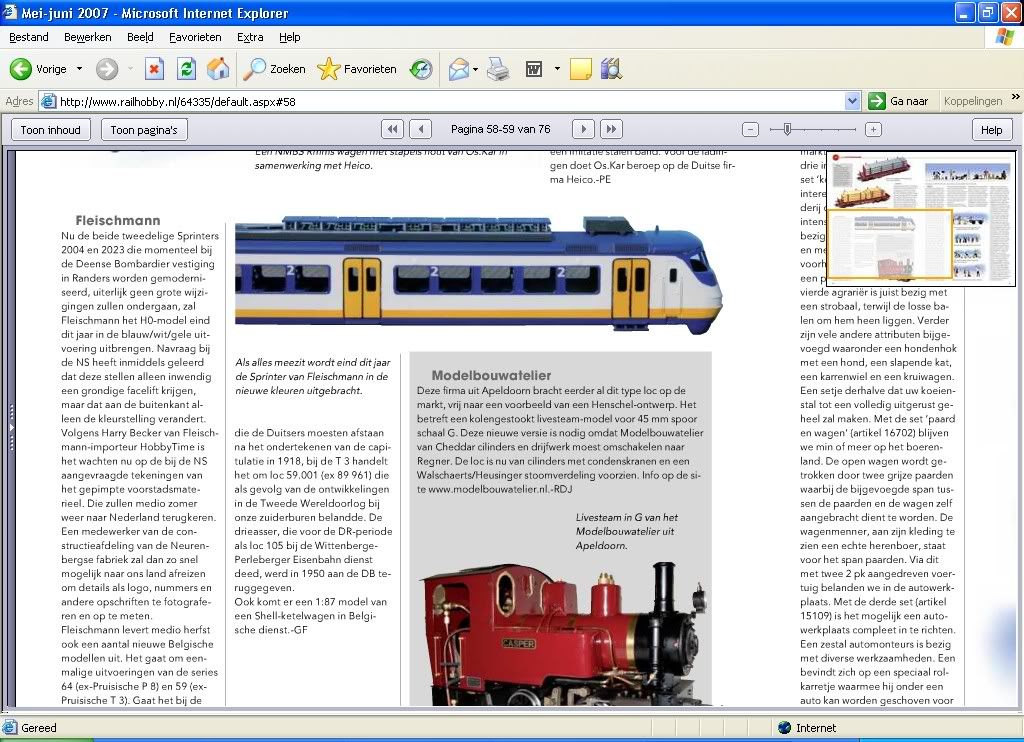Expand the address bar dropdown
Viewport: 1024px width, 742px height.
[852, 101]
